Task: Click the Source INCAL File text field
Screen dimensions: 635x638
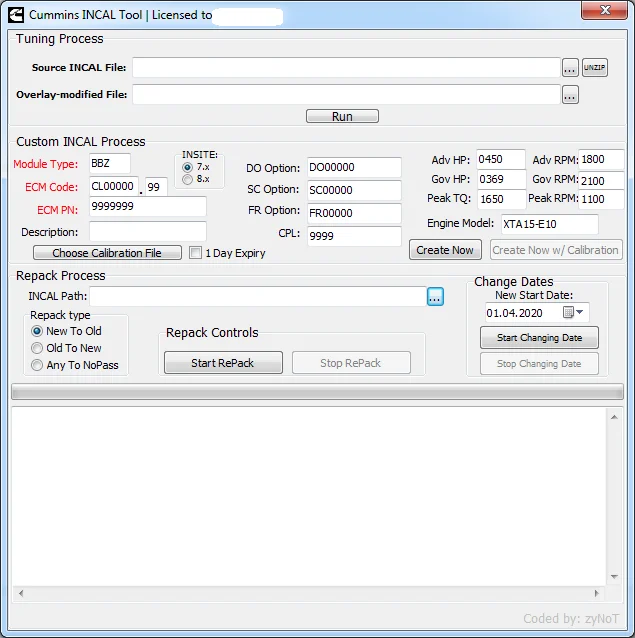Action: pos(347,68)
